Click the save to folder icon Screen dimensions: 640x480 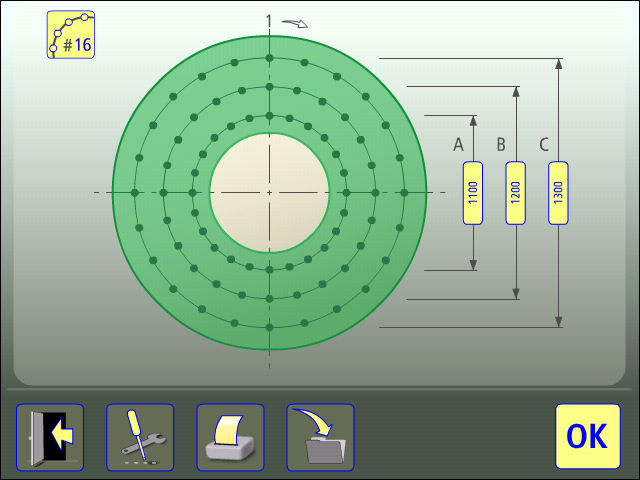coord(320,437)
